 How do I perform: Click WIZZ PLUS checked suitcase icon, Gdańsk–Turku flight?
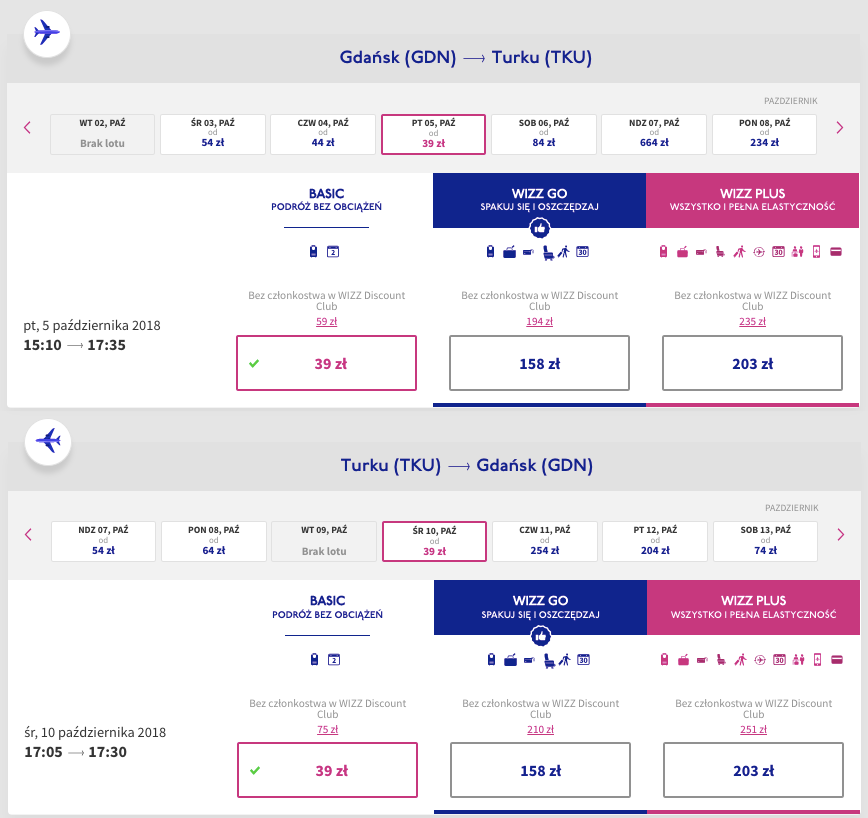point(682,252)
